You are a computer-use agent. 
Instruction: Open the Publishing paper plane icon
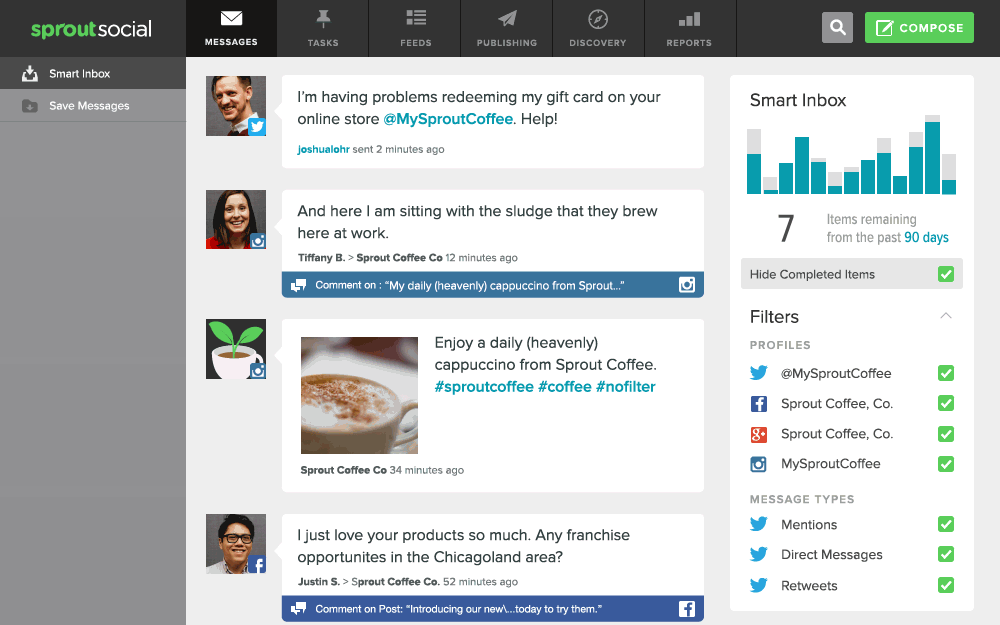tap(507, 19)
